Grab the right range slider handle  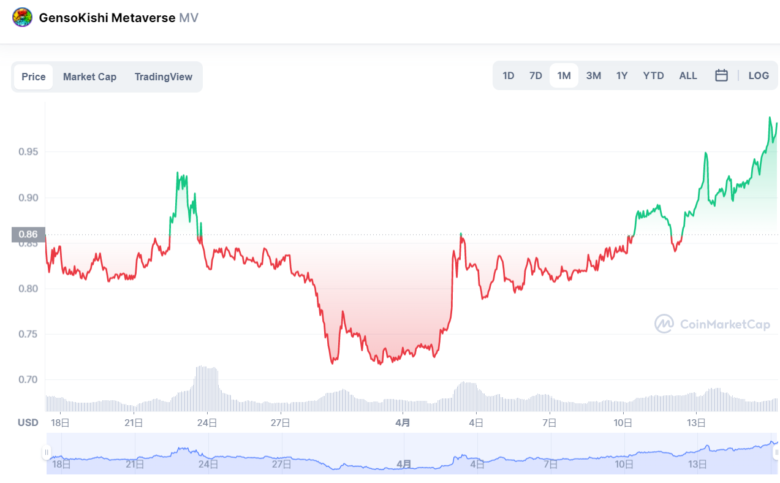click(x=776, y=452)
